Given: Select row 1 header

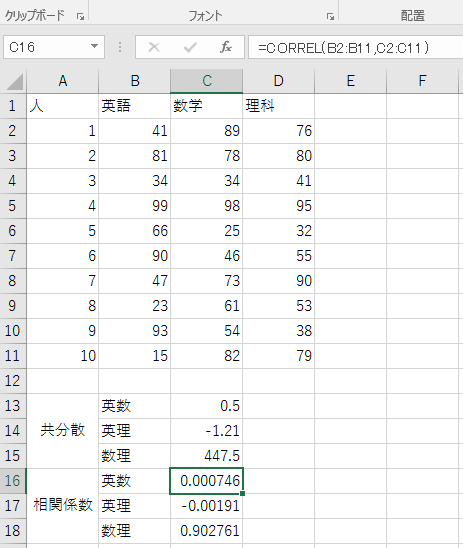Looking at the screenshot, I should point(13,106).
